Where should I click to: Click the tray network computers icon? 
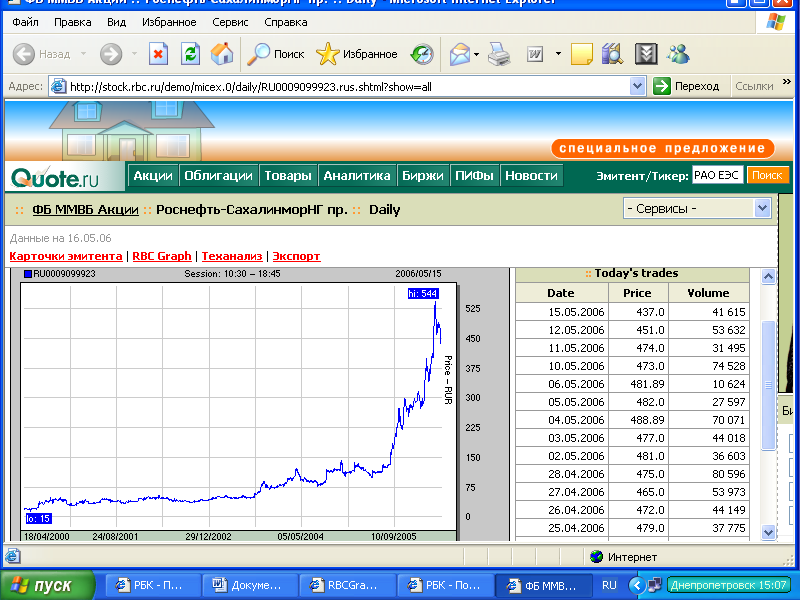pos(655,585)
